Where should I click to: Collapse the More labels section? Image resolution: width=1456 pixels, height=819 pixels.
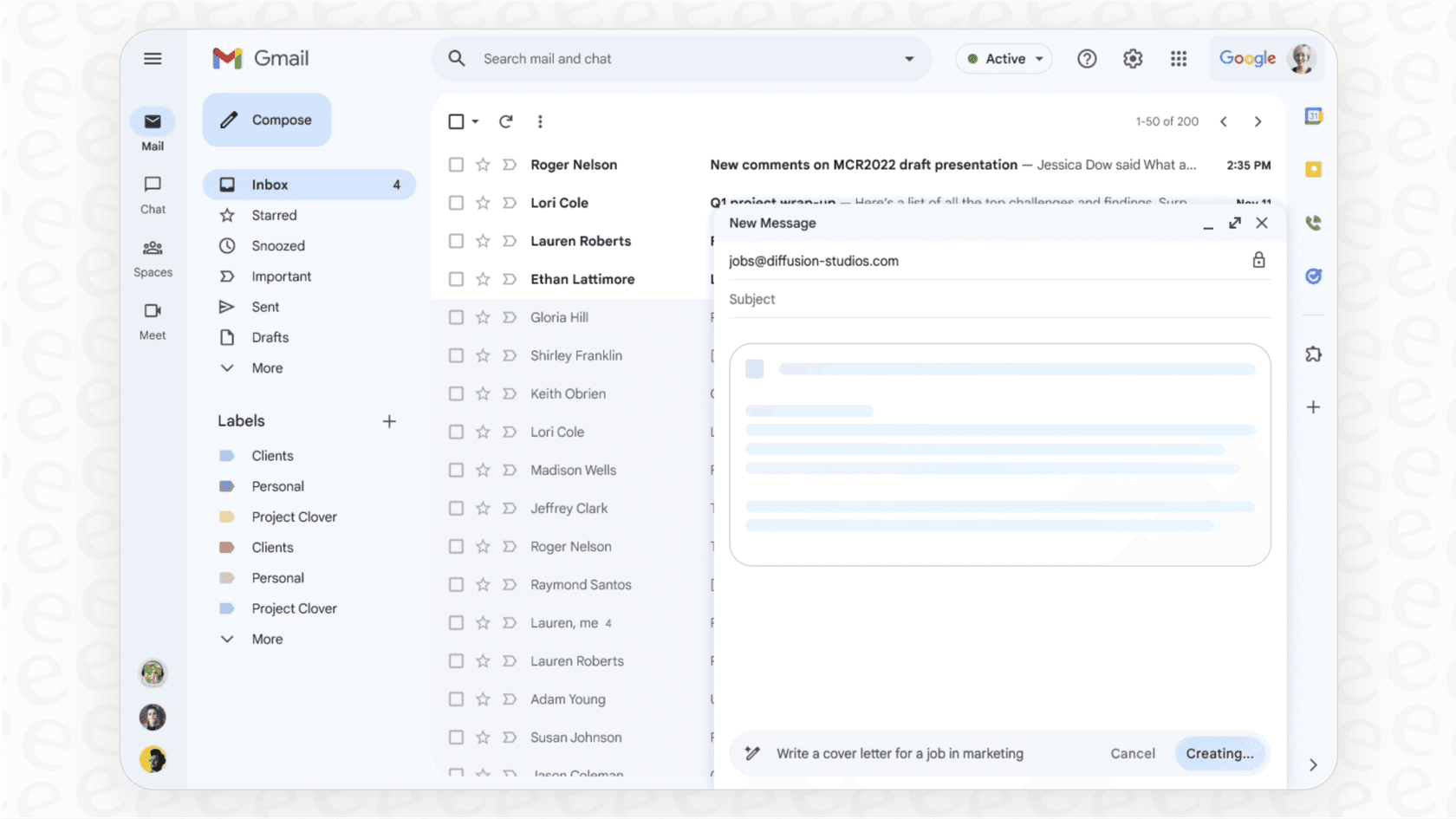(227, 639)
